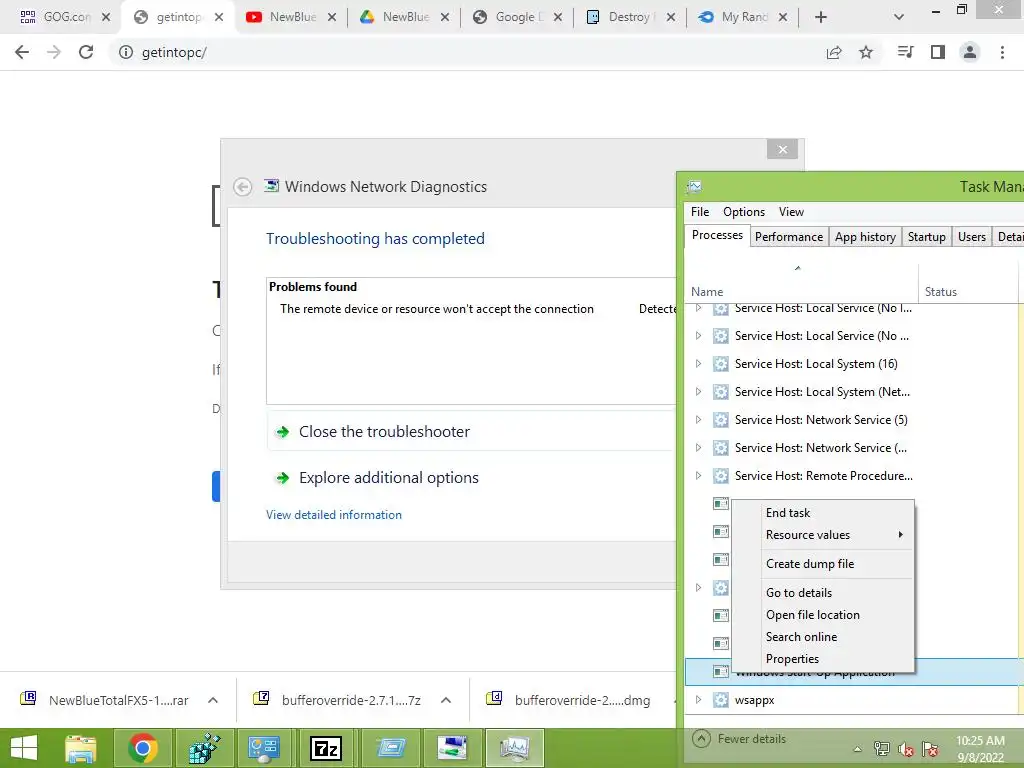Open Task Manager Options menu
The width and height of the screenshot is (1024, 768).
744,212
